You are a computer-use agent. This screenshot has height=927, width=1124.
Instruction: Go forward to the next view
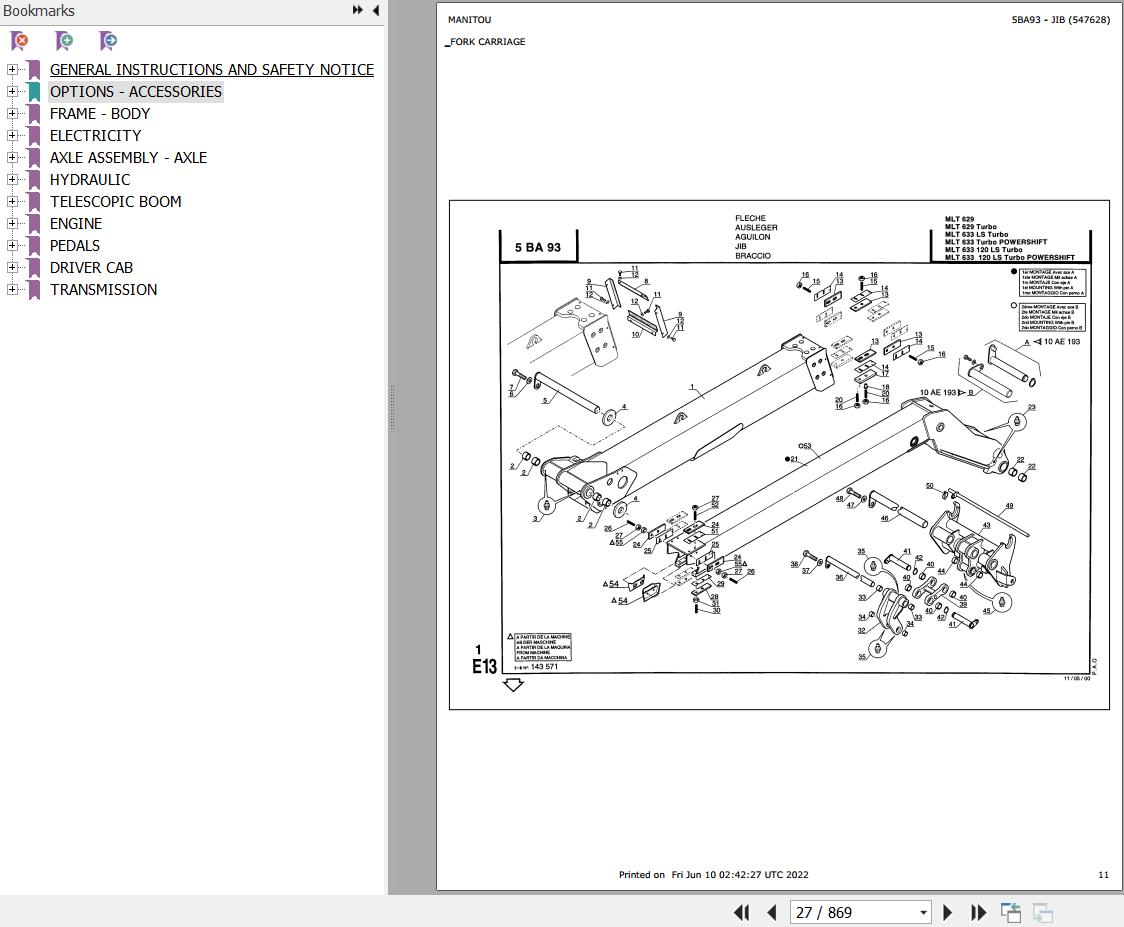1041,912
